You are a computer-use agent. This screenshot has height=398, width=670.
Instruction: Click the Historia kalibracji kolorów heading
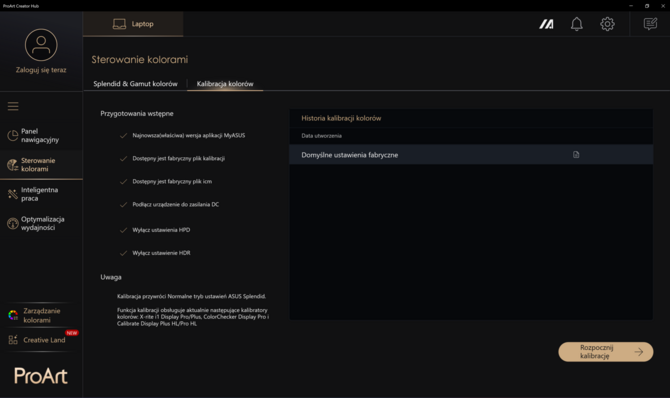tap(341, 118)
